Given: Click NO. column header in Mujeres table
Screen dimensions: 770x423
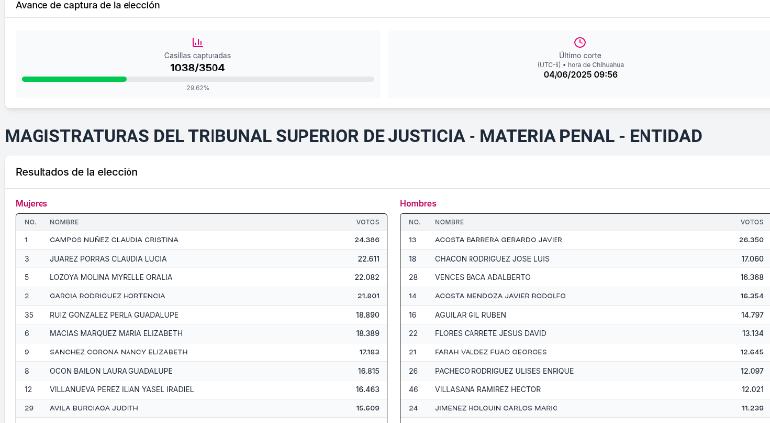Looking at the screenshot, I should [x=30, y=222].
